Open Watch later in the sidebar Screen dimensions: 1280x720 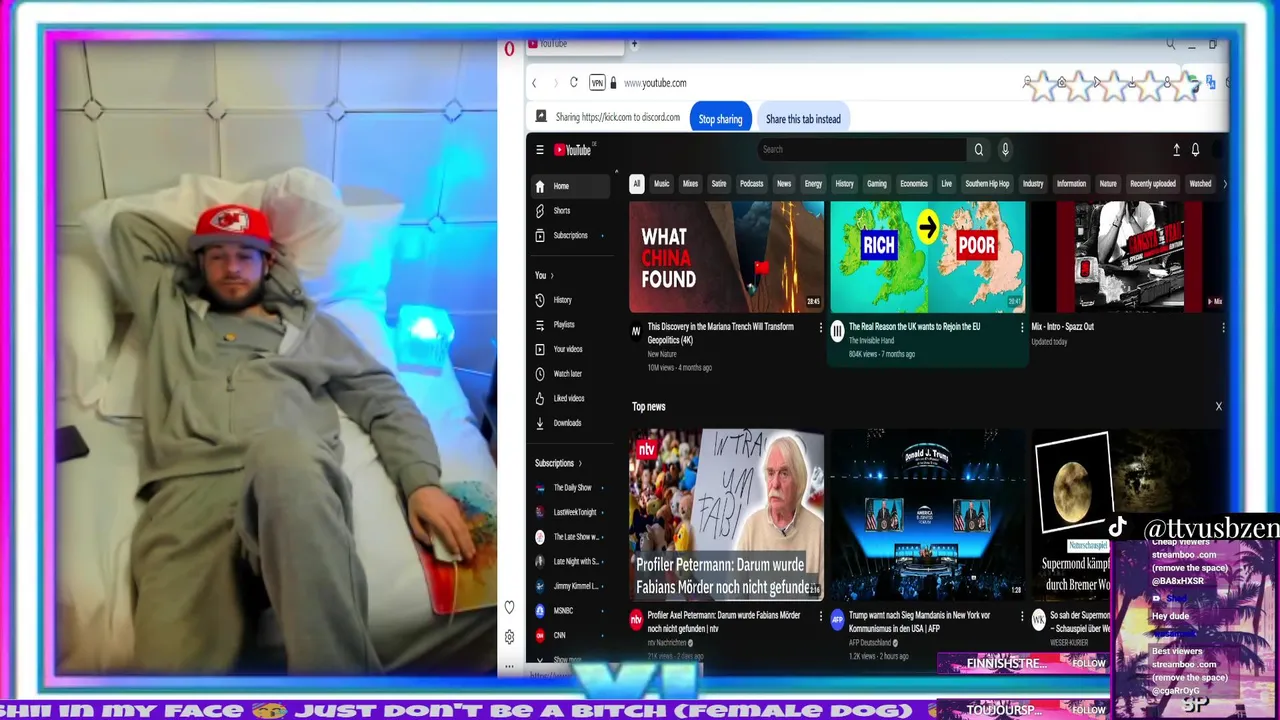[x=571, y=374]
